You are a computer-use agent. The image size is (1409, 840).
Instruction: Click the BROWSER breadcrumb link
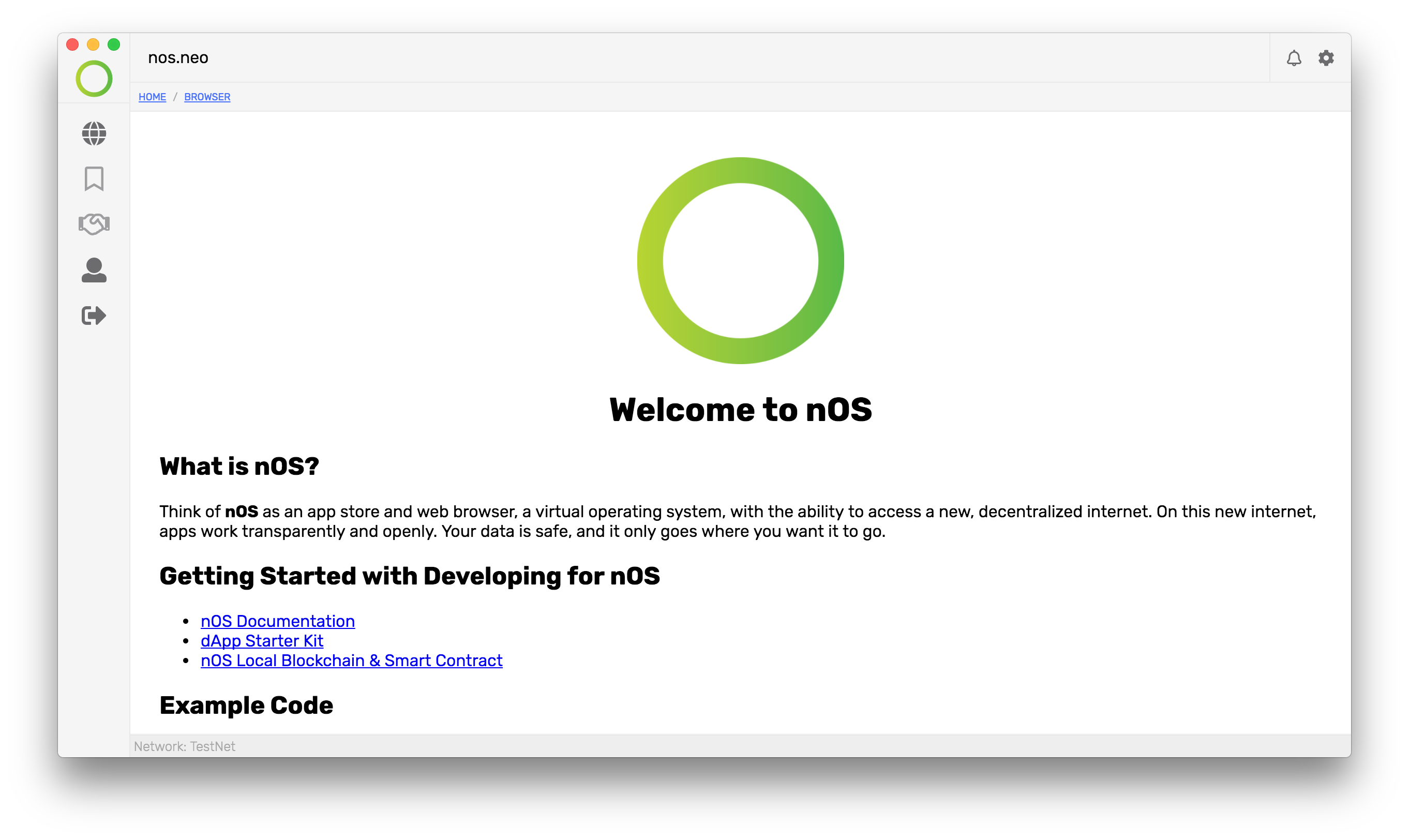click(x=207, y=97)
